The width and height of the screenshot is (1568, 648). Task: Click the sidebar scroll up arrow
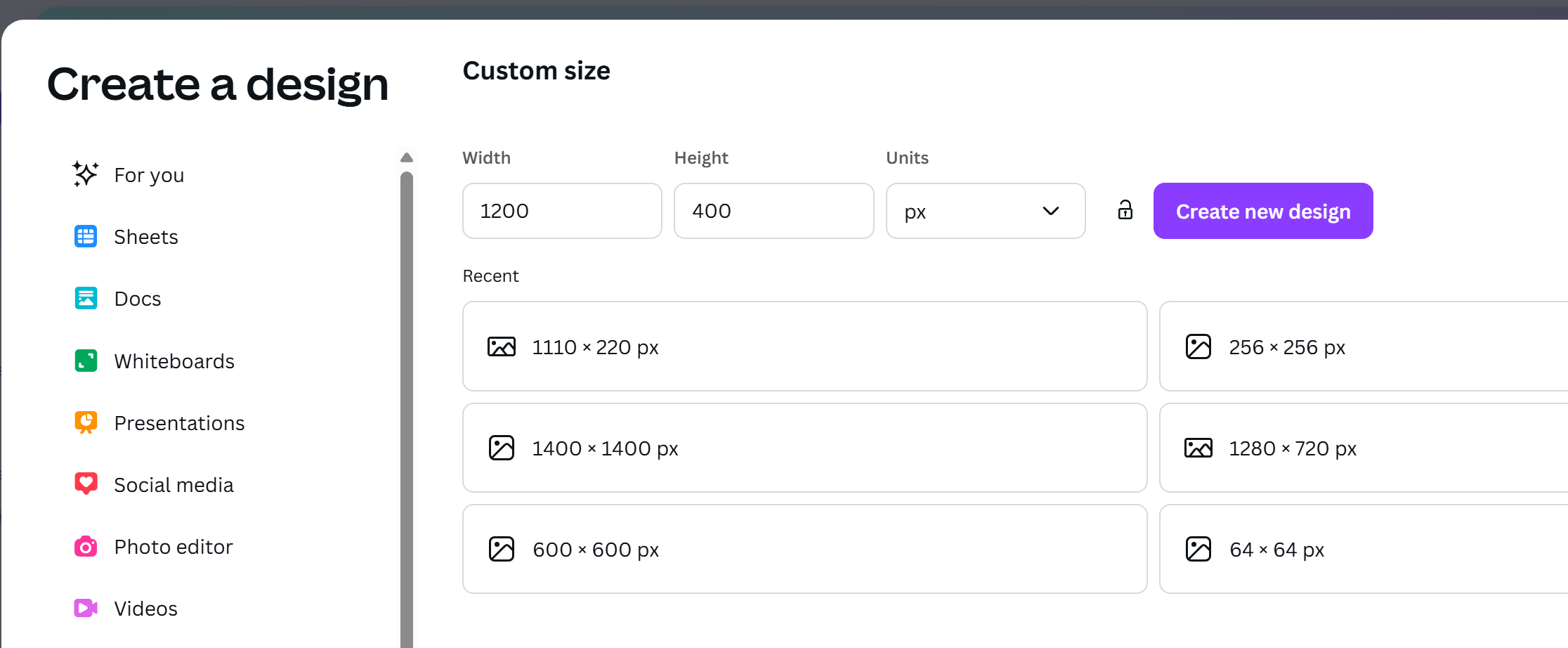point(407,157)
